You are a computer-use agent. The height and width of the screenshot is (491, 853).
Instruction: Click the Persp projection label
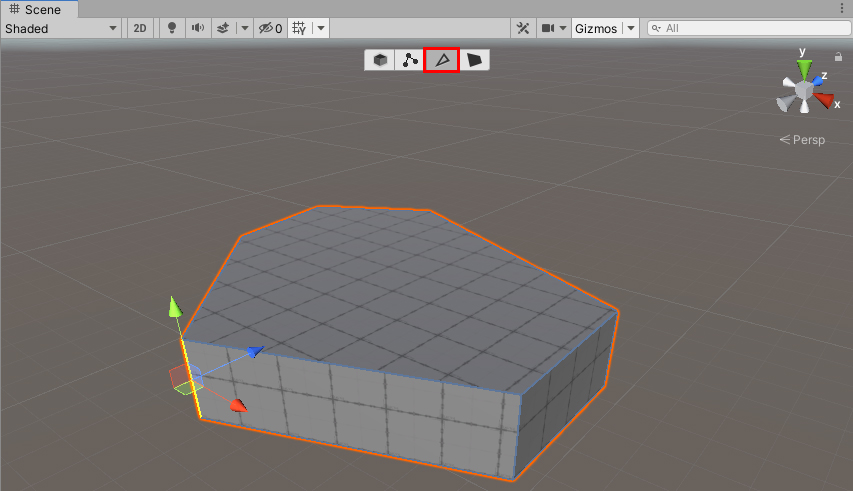pos(803,140)
